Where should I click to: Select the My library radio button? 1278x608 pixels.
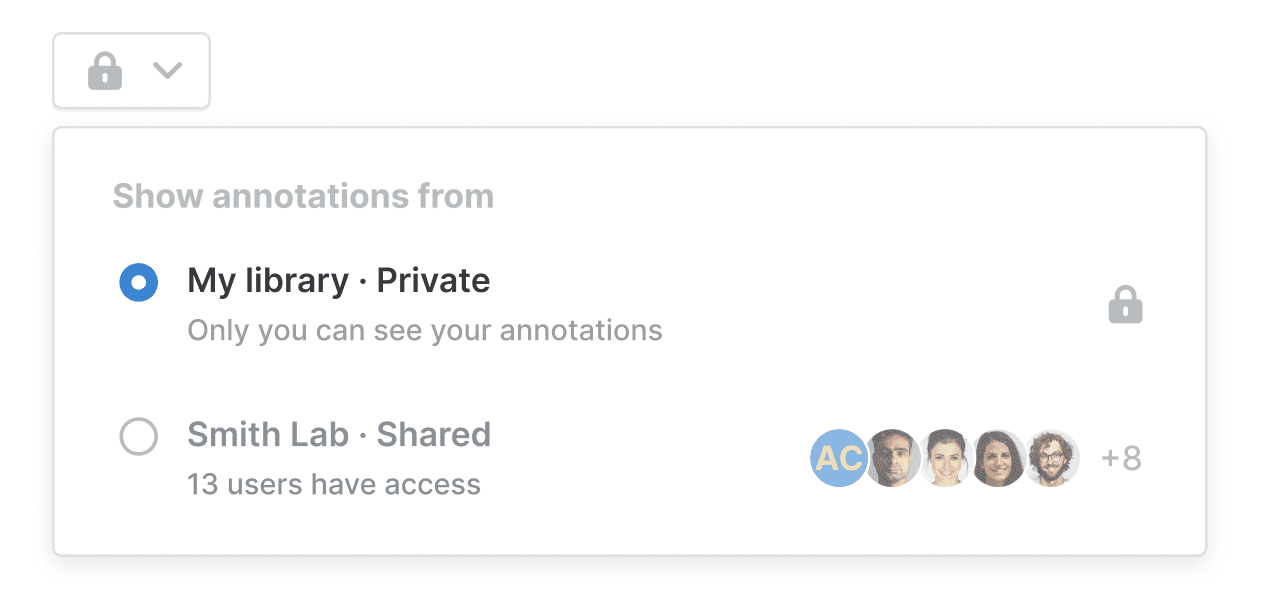point(138,283)
